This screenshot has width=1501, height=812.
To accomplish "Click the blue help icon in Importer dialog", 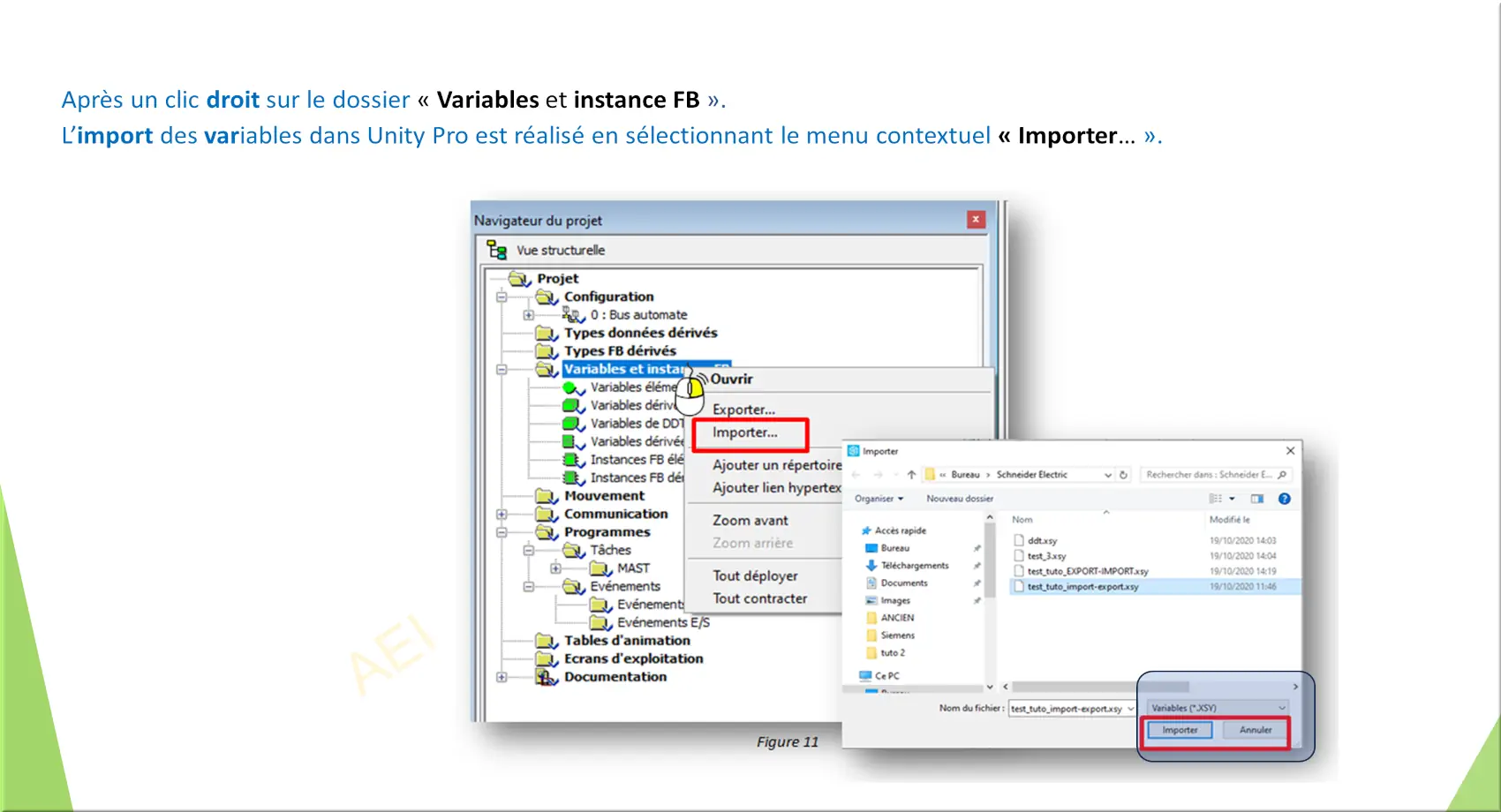I will (x=1285, y=499).
